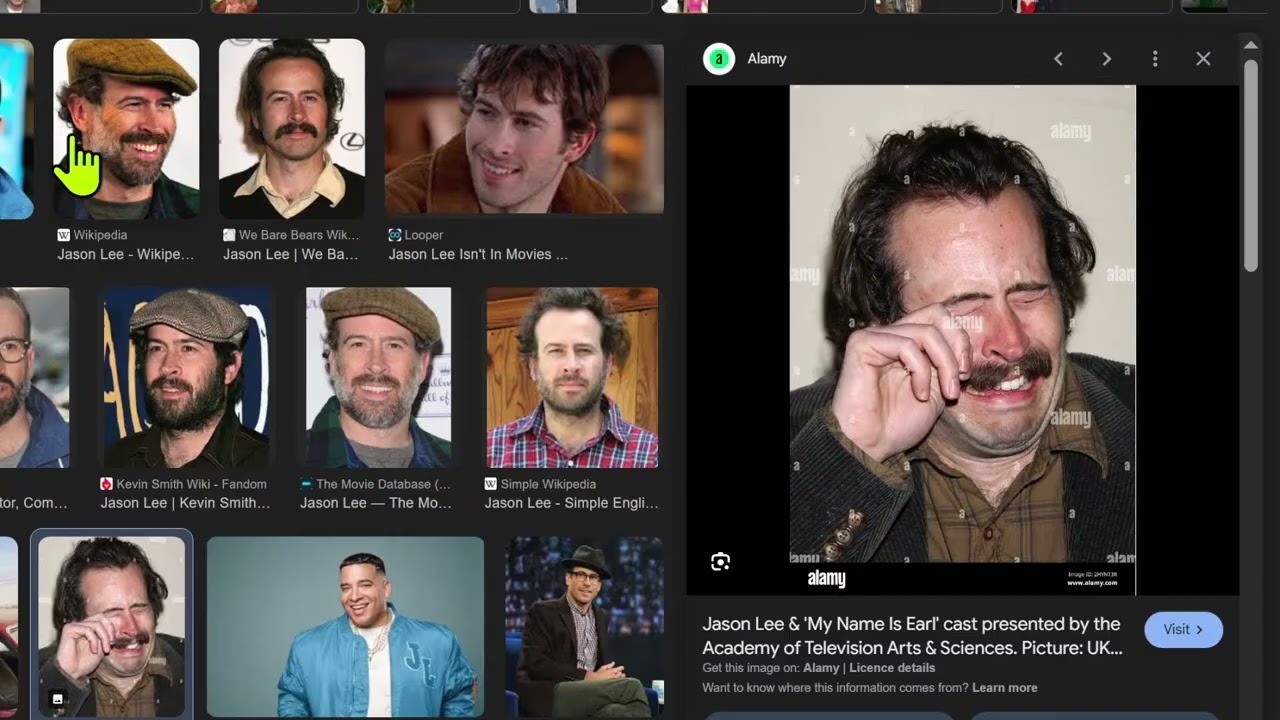Open 'Jason Lee - Simple Engli...' caption
1280x720 pixels.
click(x=572, y=503)
